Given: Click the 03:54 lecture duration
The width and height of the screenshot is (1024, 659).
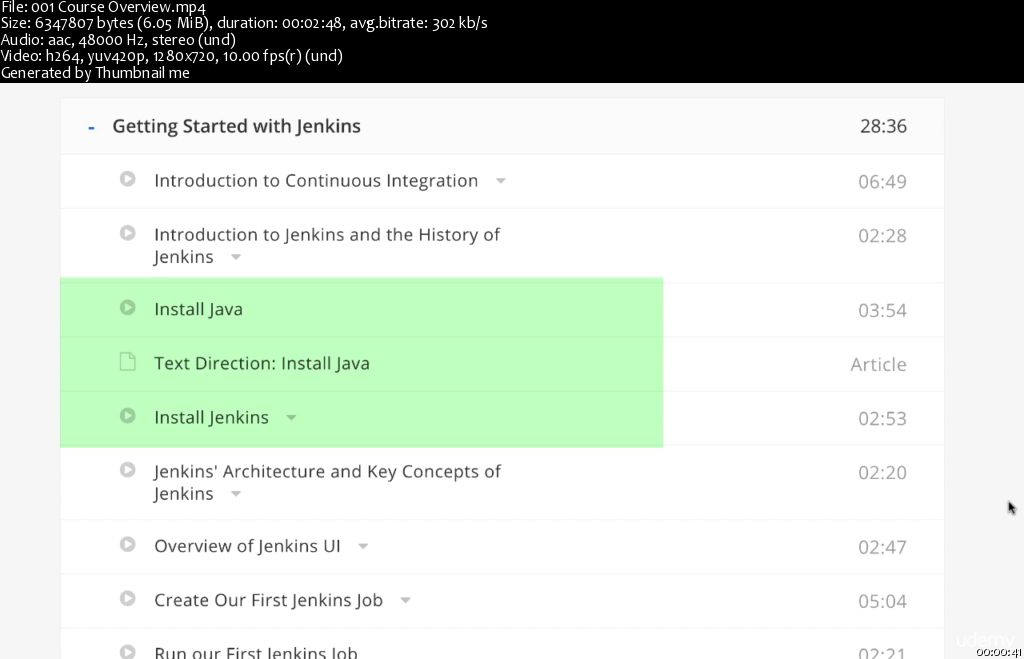Looking at the screenshot, I should (x=882, y=310).
